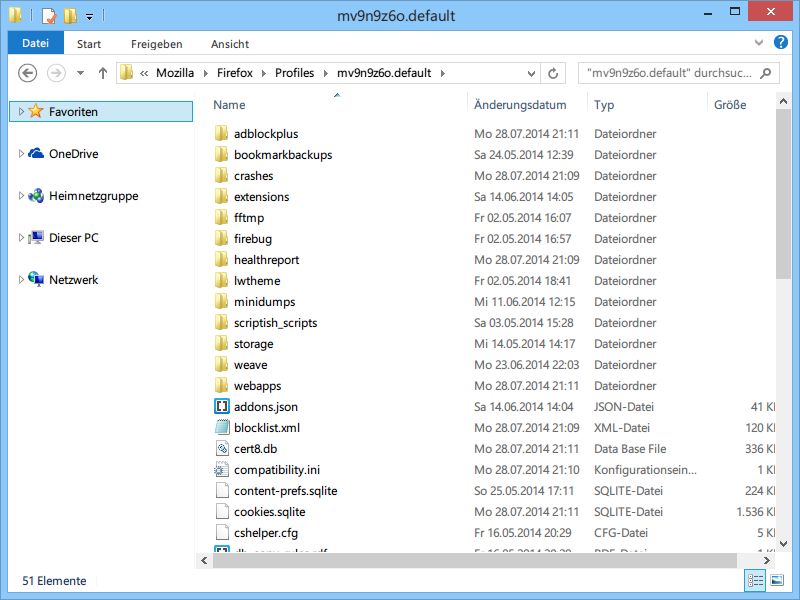Viewport: 800px width, 600px height.
Task: Expand the Heimnetzgruppe tree node
Action: pos(21,195)
